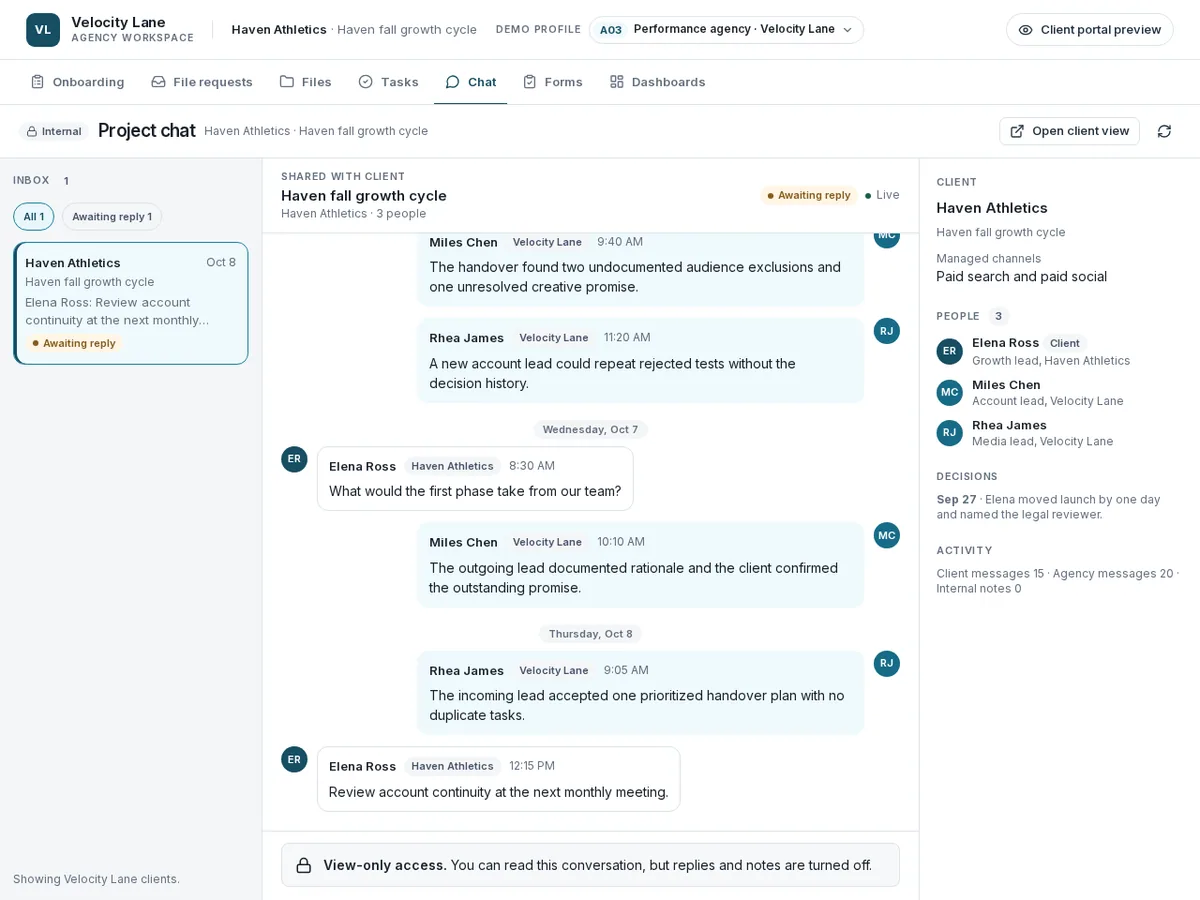Screen dimensions: 1200x900
Task: Click the Open client view button
Action: click(x=1069, y=131)
